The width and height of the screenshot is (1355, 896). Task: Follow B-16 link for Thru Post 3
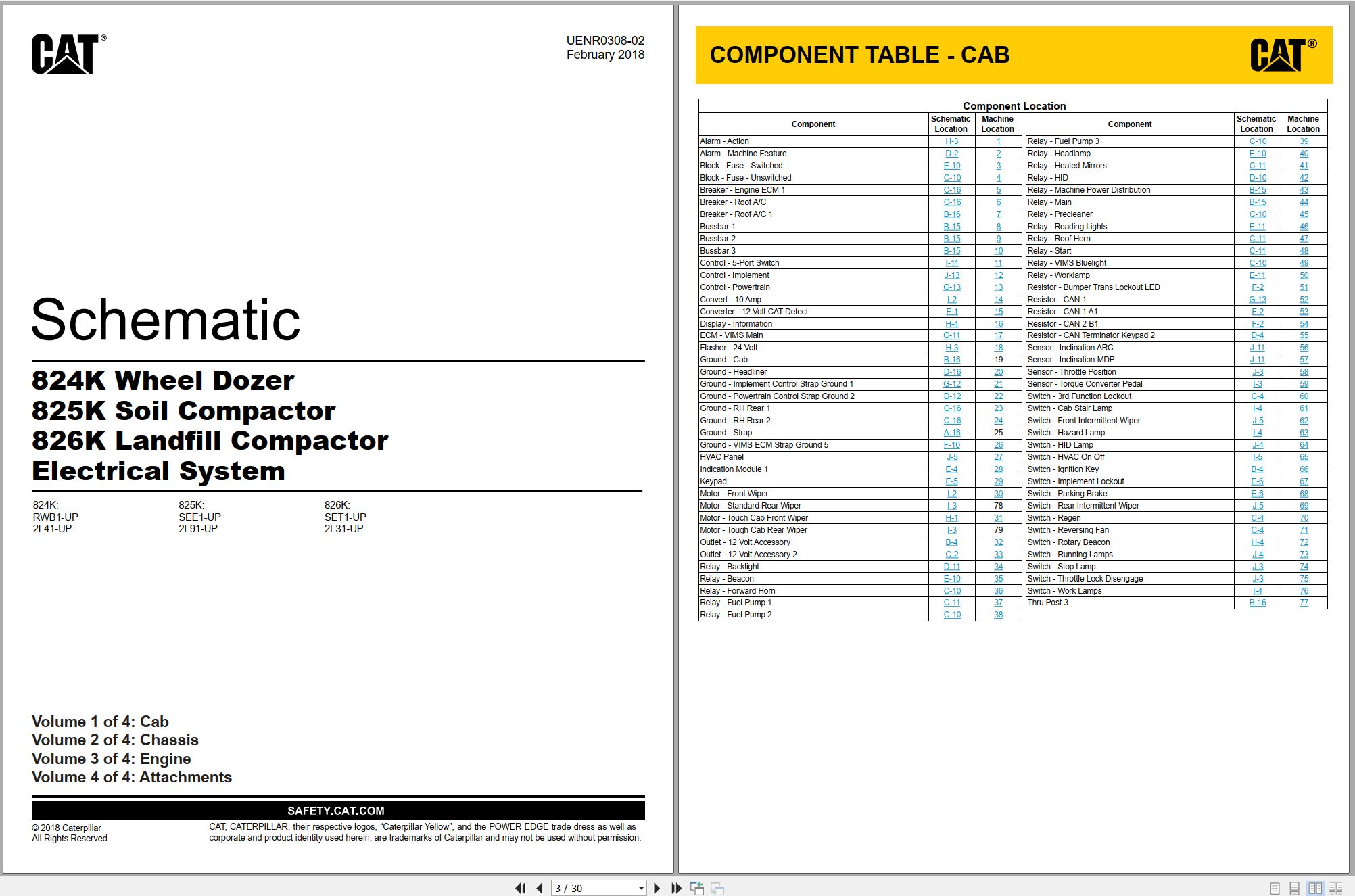[x=1258, y=603]
